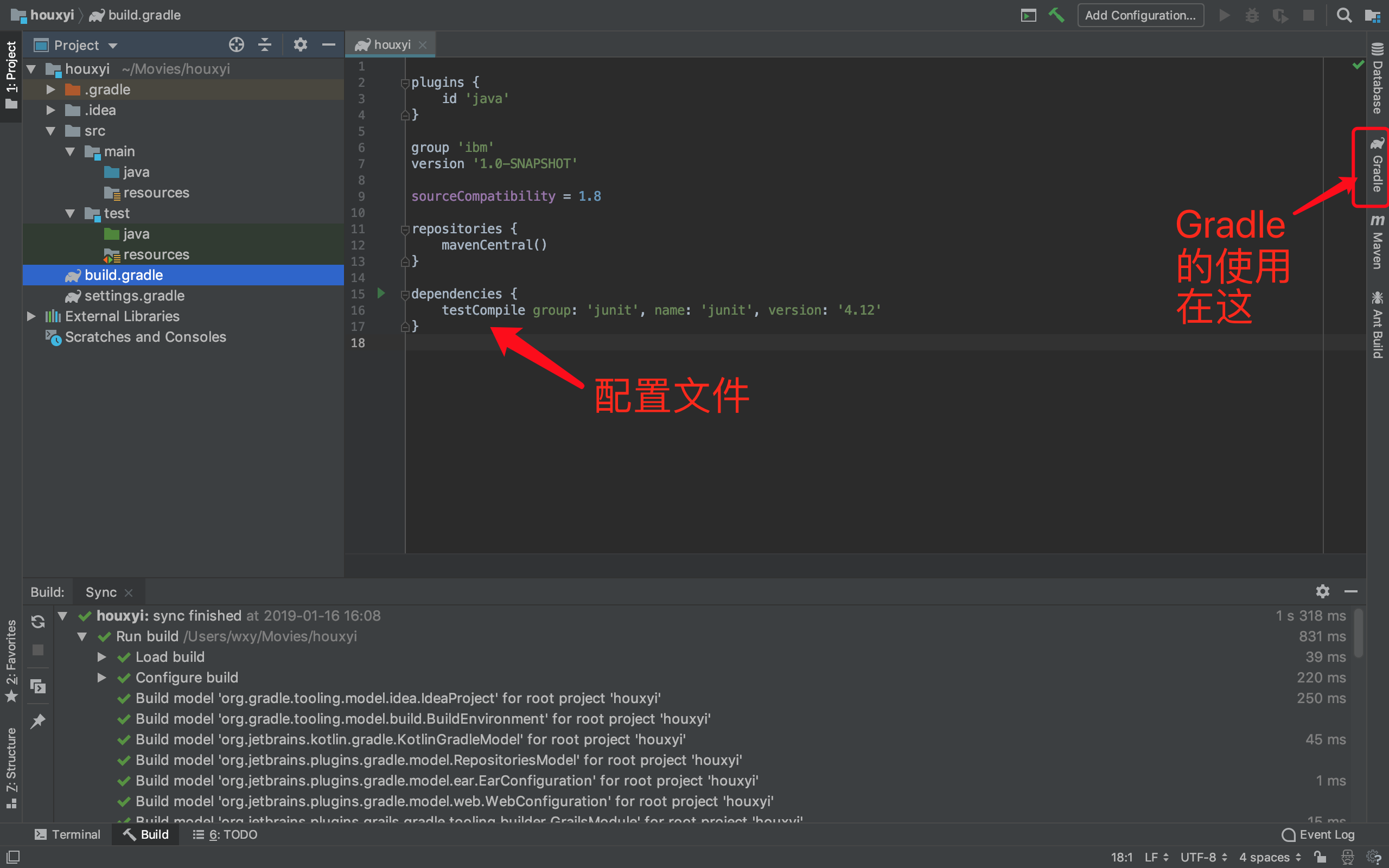The image size is (1389, 868).
Task: Click the Add Configuration button
Action: tap(1140, 16)
